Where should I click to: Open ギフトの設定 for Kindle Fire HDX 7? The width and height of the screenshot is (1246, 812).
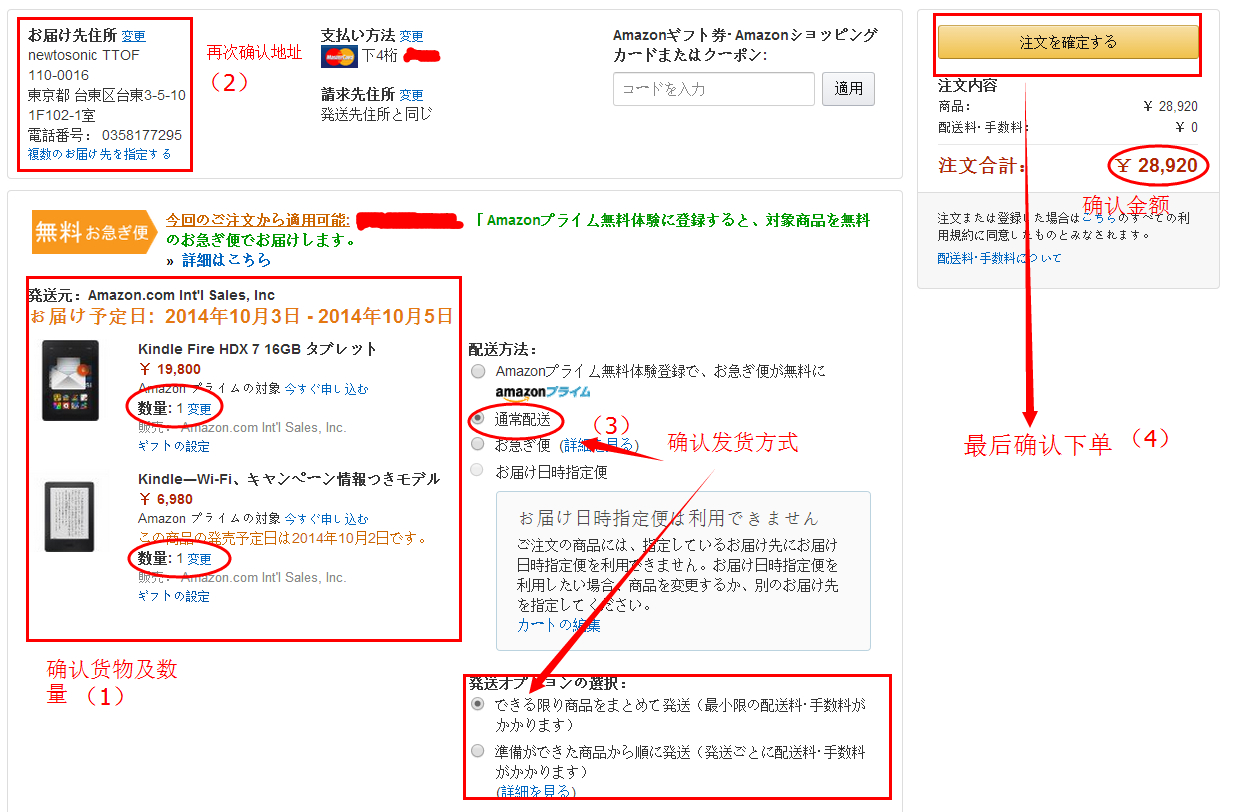pyautogui.click(x=174, y=446)
